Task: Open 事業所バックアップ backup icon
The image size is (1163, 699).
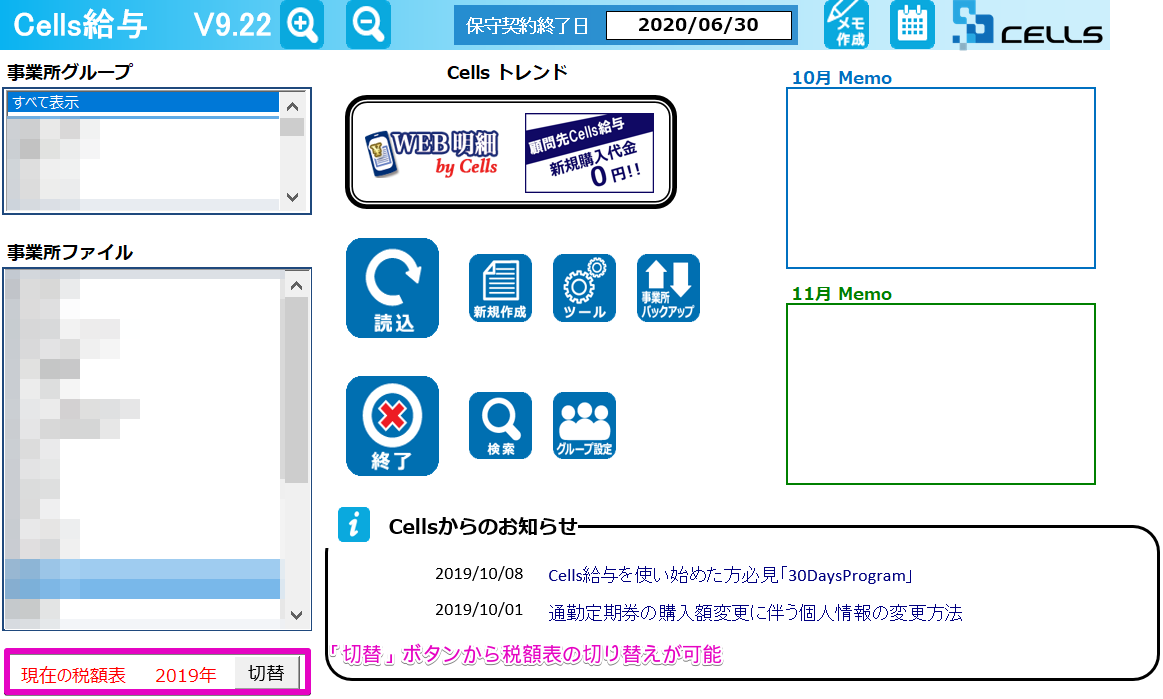Action: [x=668, y=288]
